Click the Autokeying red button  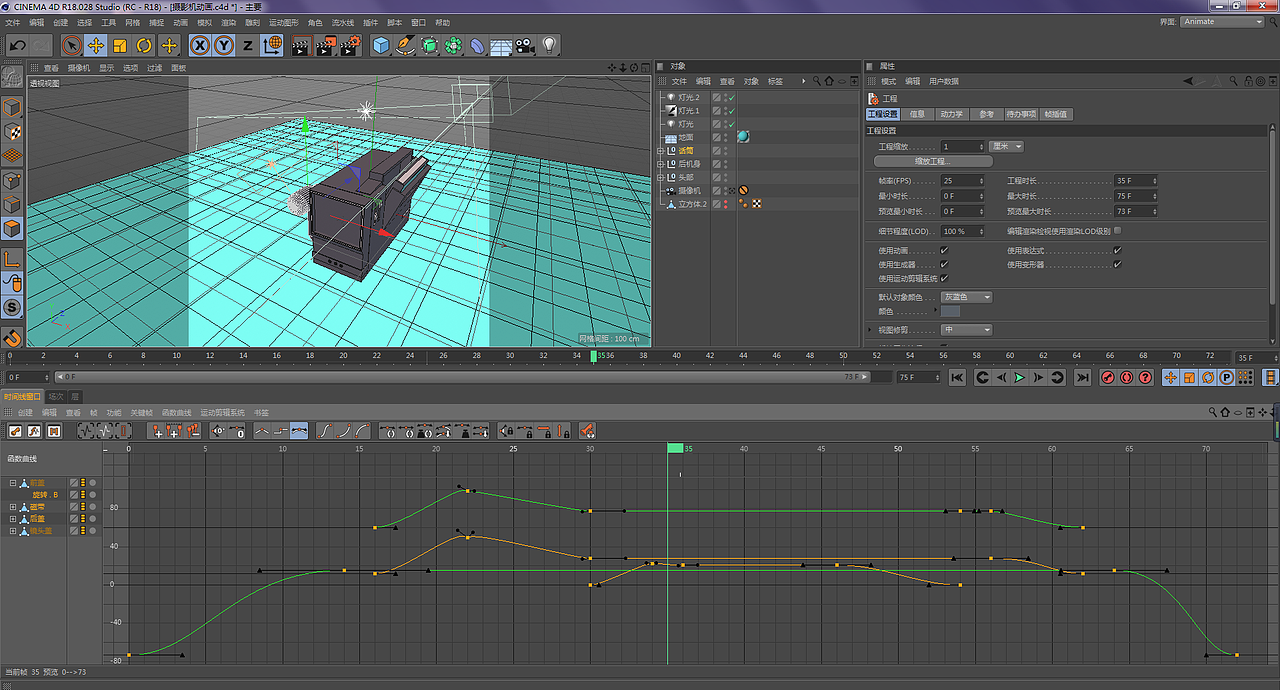click(x=1127, y=377)
